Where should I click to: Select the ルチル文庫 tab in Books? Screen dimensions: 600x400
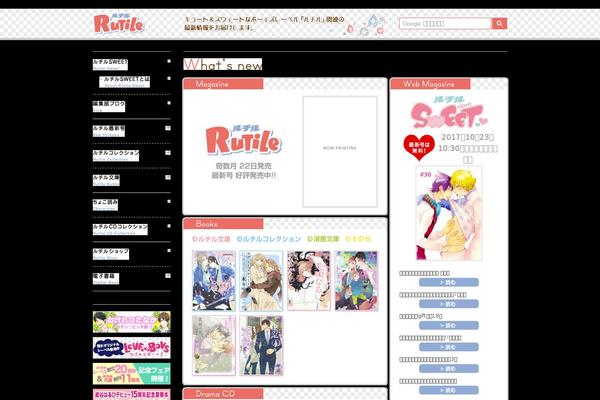pyautogui.click(x=211, y=239)
